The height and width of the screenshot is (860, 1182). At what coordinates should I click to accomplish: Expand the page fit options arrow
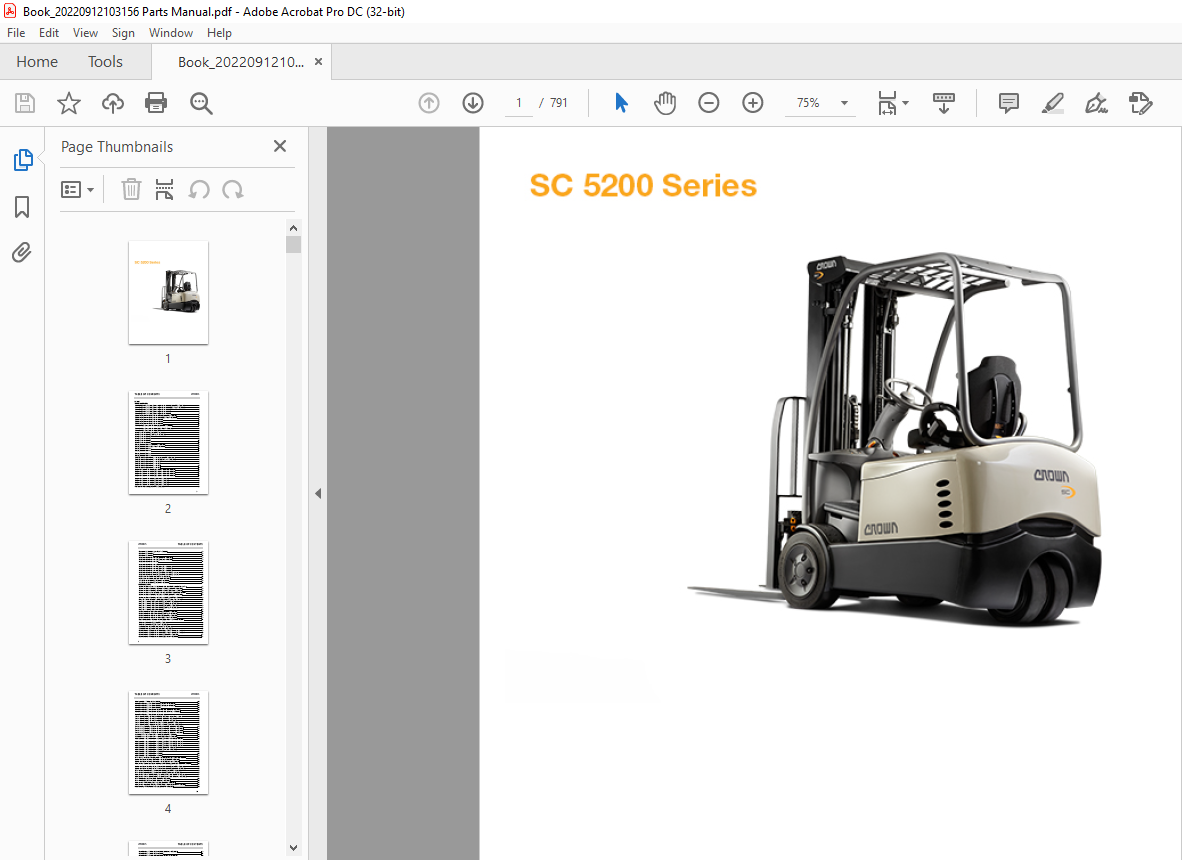pos(905,103)
